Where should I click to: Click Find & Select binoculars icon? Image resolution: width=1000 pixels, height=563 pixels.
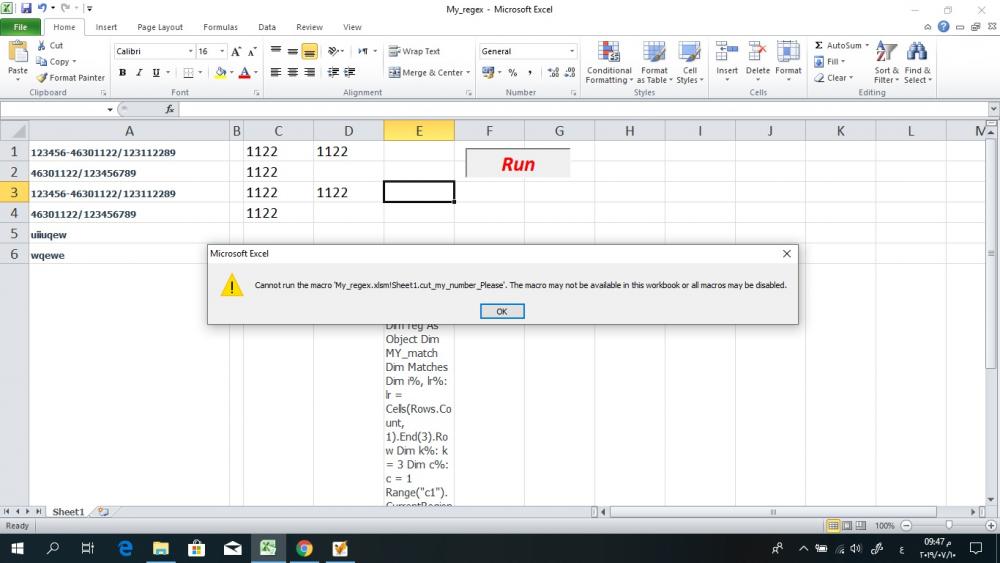[917, 52]
